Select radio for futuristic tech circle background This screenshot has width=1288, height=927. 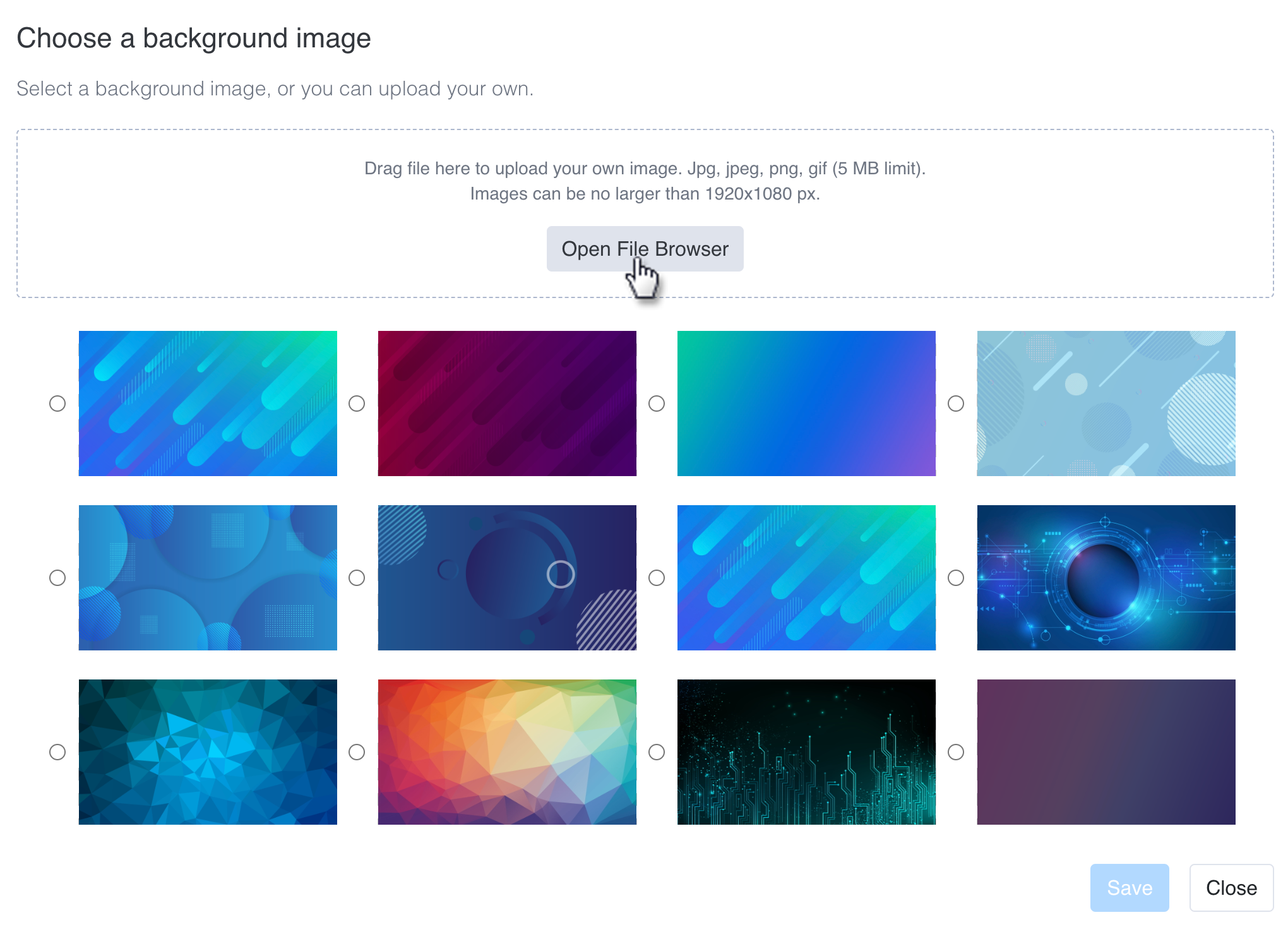956,578
